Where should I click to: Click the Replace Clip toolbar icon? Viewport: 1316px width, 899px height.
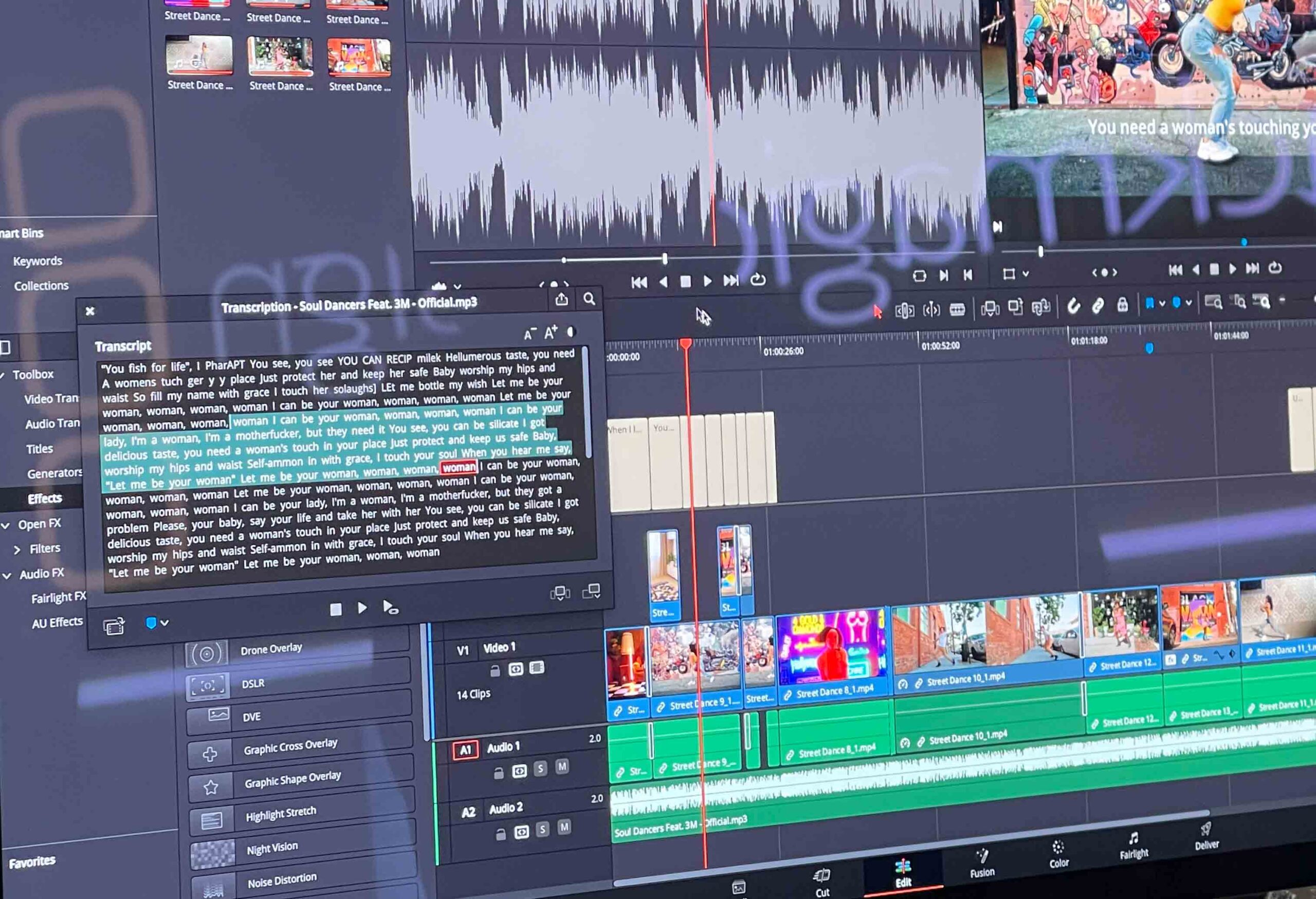pos(1041,306)
